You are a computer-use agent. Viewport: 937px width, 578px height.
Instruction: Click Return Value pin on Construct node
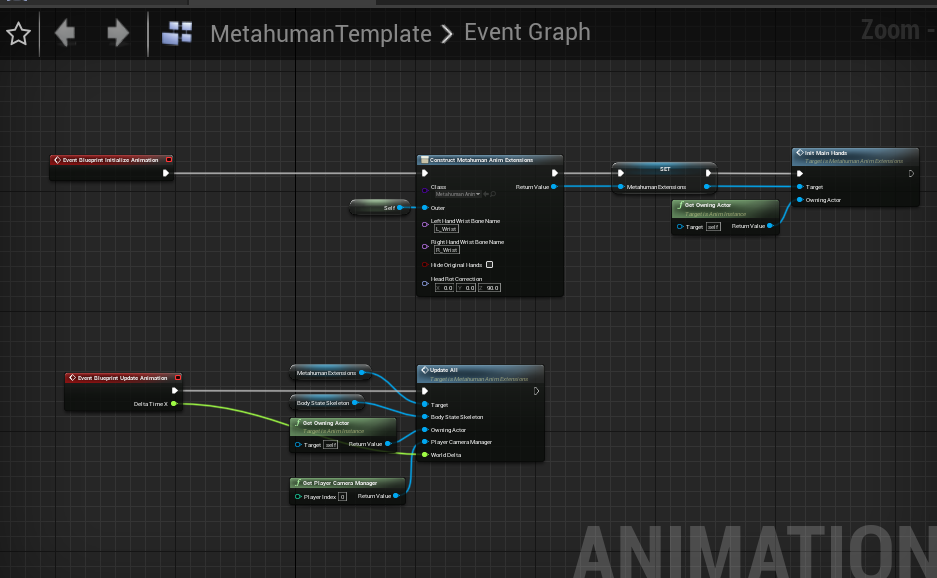(555, 187)
